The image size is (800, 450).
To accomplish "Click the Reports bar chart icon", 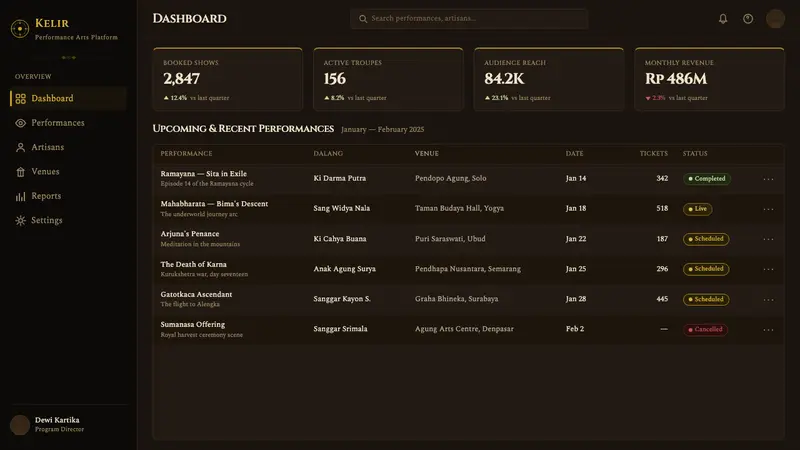I will click(x=20, y=196).
